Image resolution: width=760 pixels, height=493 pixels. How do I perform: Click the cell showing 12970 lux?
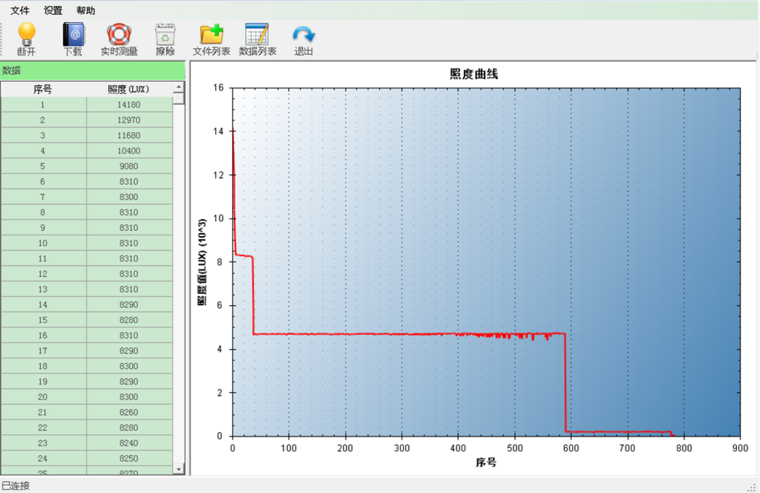click(x=128, y=120)
